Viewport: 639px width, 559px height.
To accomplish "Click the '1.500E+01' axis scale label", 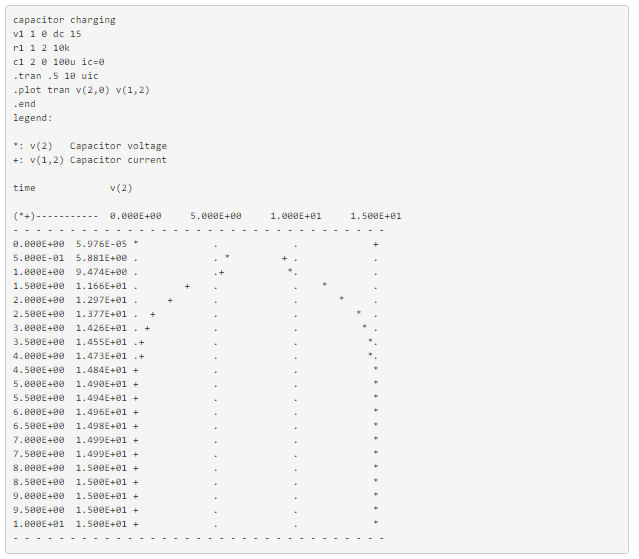I will click(376, 216).
